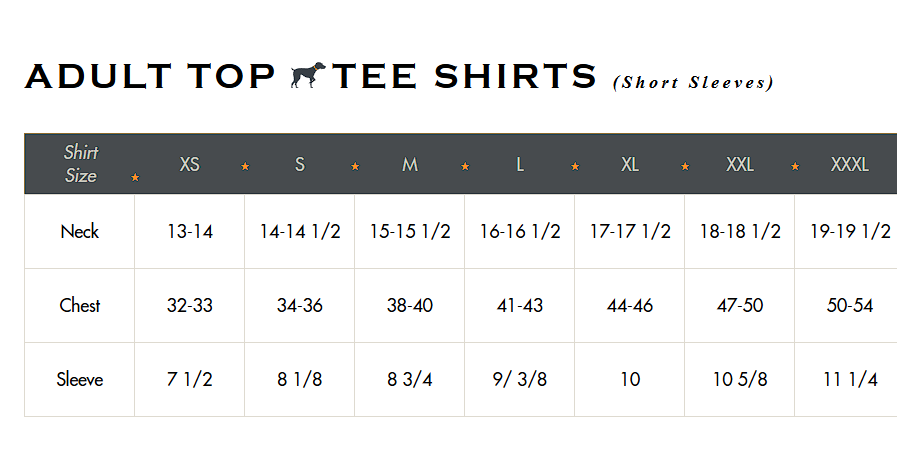This screenshot has height=458, width=897.
Task: Click the orange star after Shirt Size
Action: coord(135,178)
